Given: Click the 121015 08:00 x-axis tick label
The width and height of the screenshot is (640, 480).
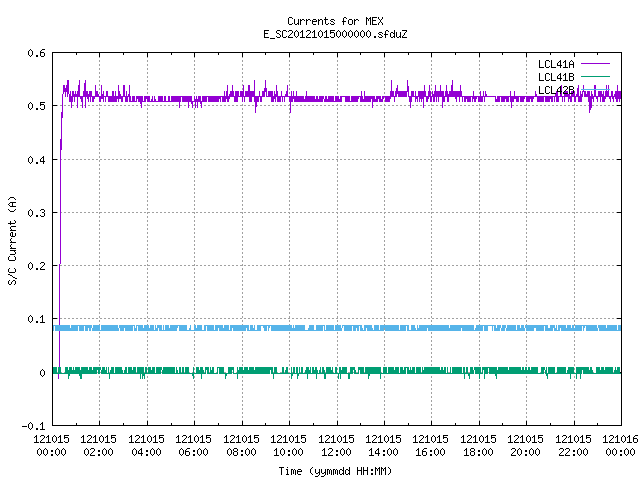Looking at the screenshot, I should (241, 446).
